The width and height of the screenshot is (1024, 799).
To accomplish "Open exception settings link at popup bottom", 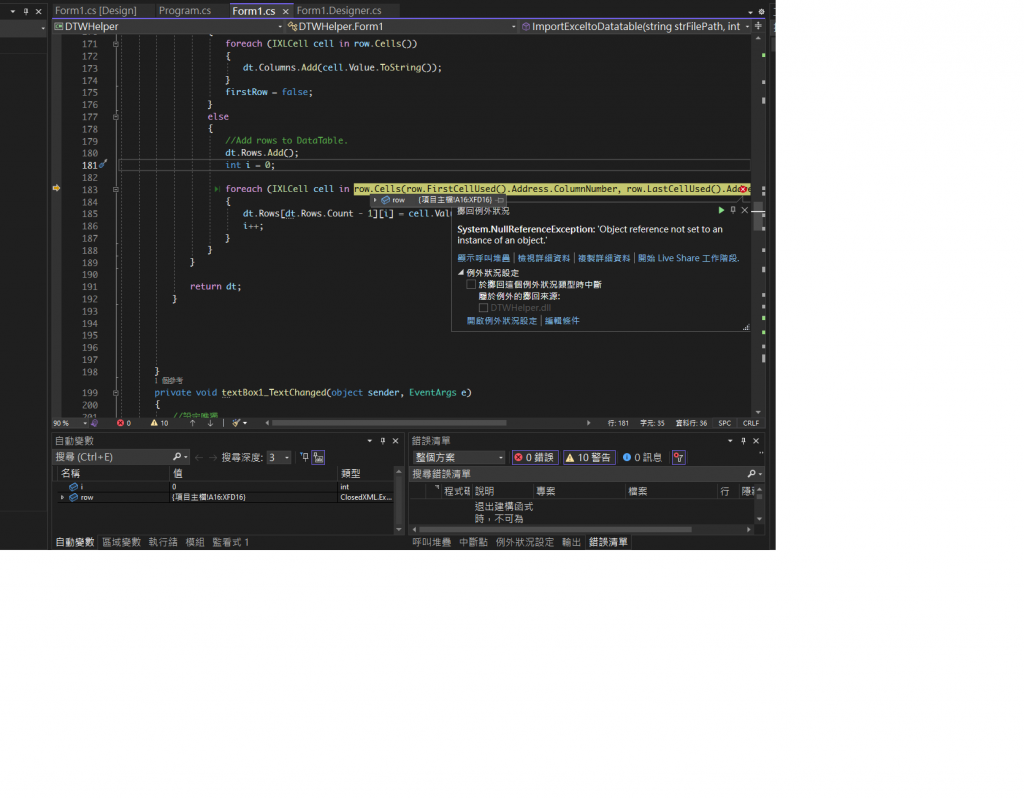I will click(502, 321).
